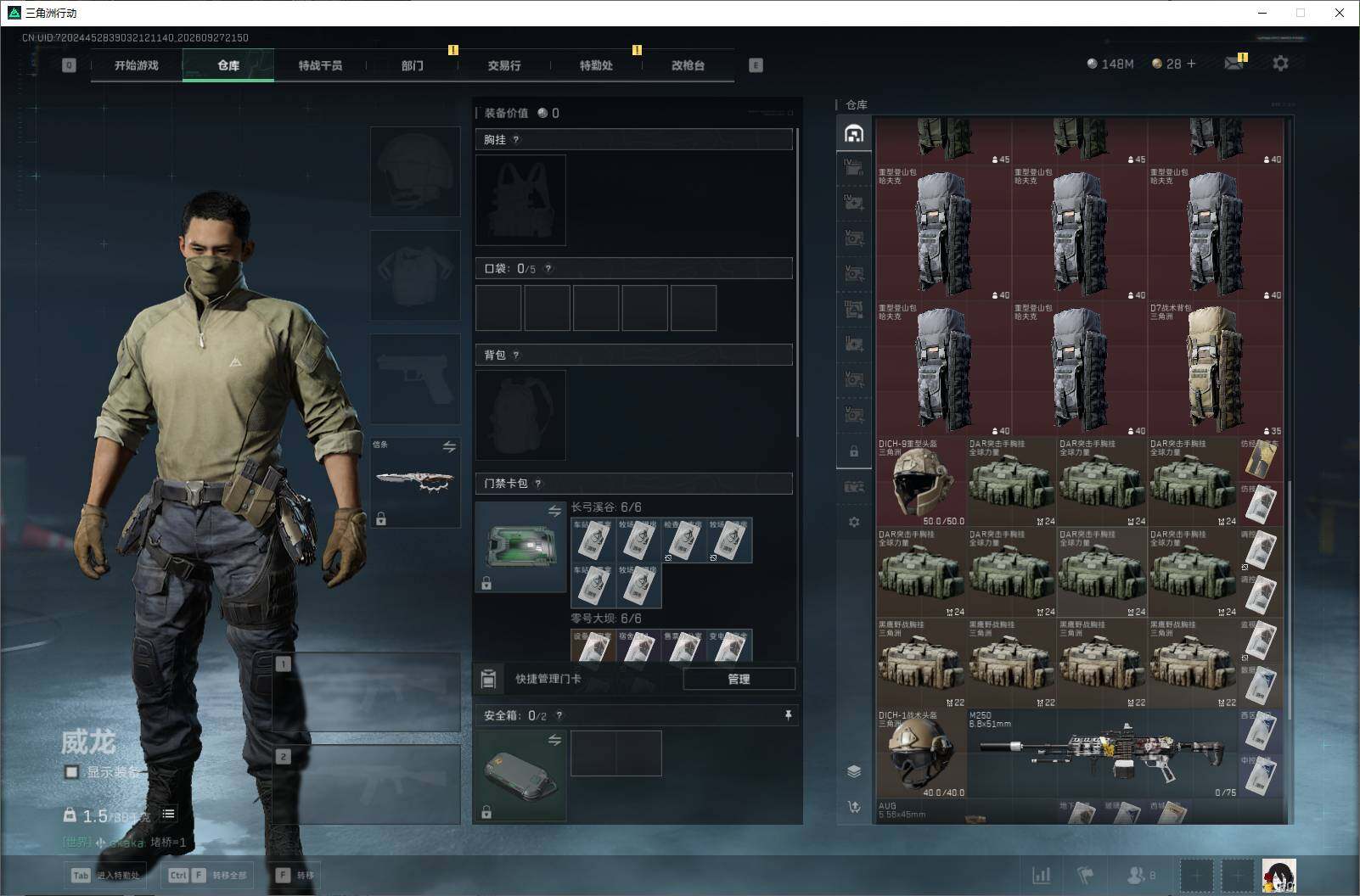Click the plus next to the 28 currency

point(1191,64)
